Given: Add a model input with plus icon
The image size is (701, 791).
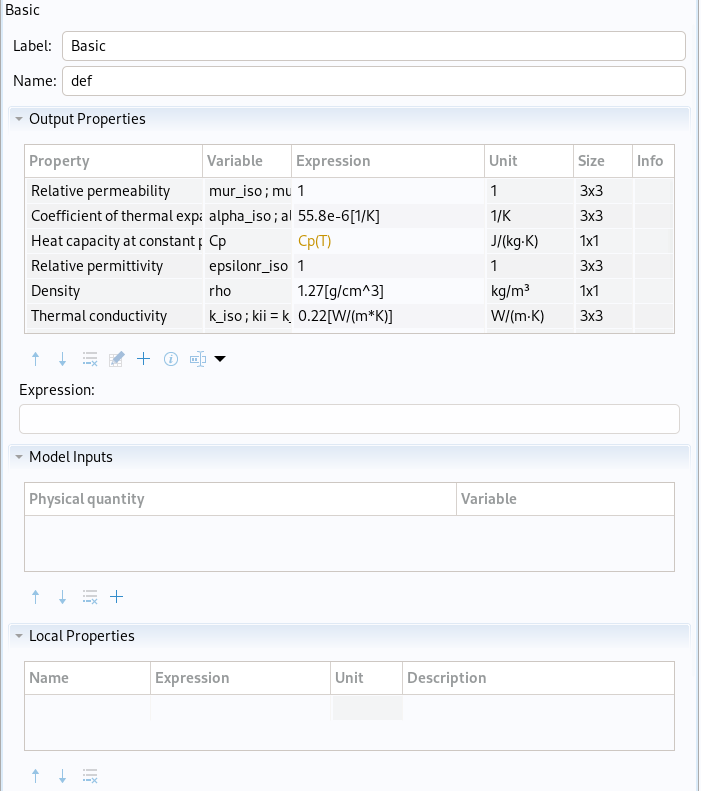Looking at the screenshot, I should click(116, 597).
